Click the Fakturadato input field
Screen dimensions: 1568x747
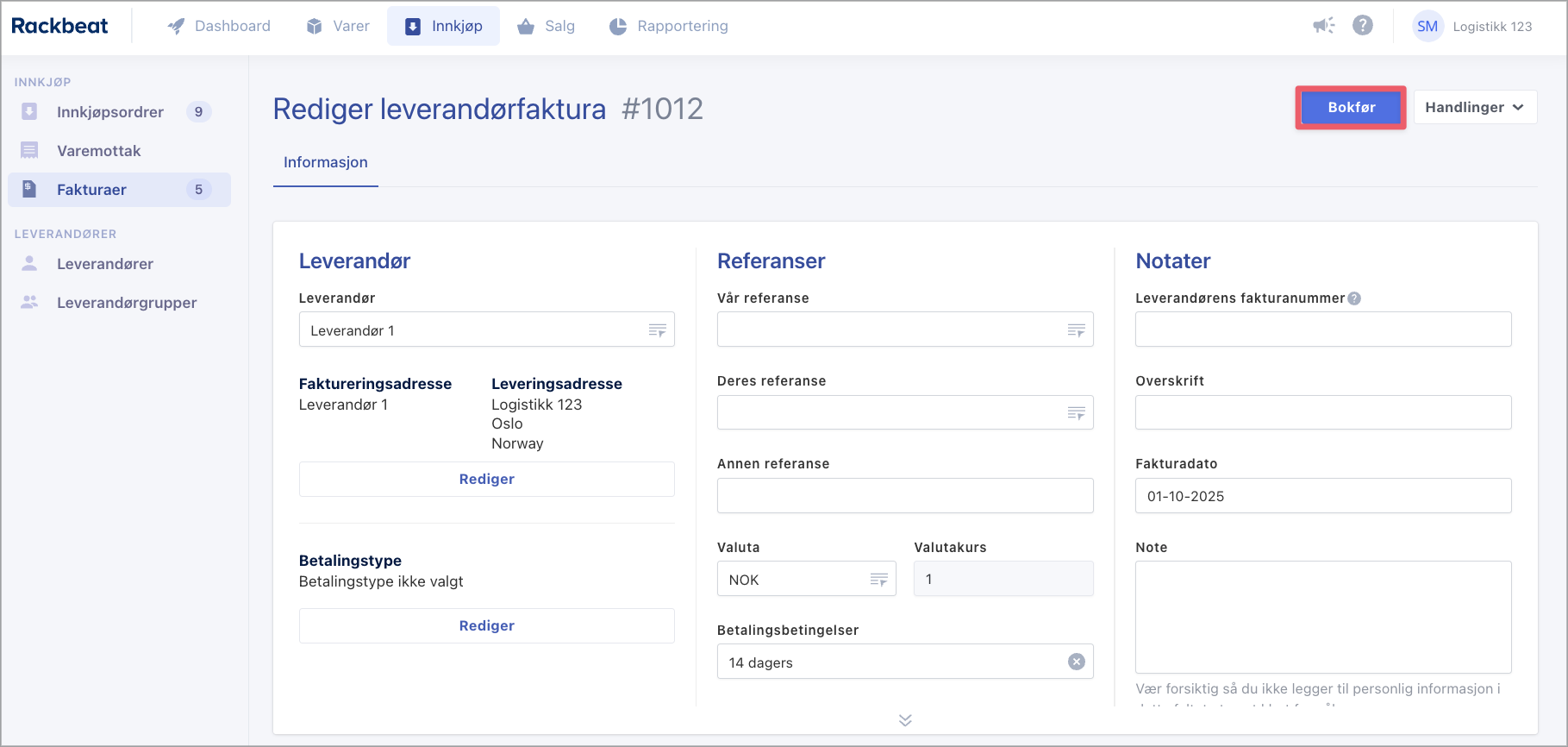coord(1322,496)
